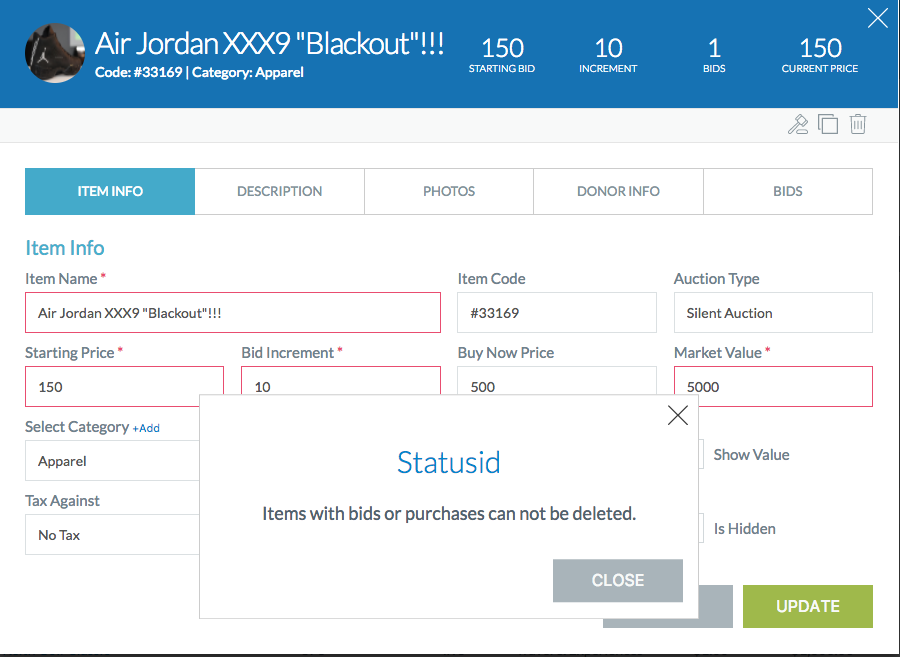Click the Starting Price field
900x657 pixels.
pos(125,386)
